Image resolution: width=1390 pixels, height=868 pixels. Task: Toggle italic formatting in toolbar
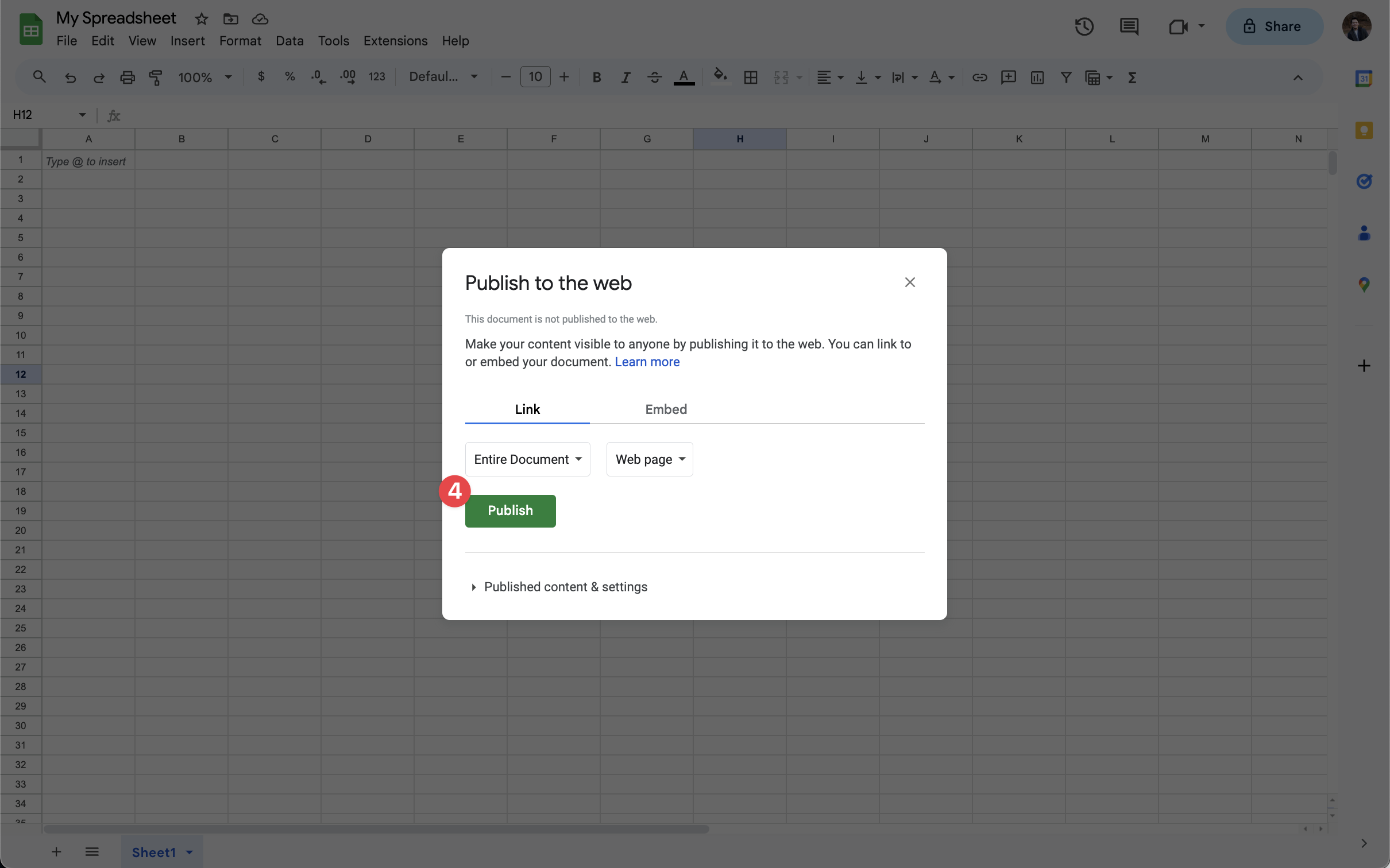pos(625,77)
